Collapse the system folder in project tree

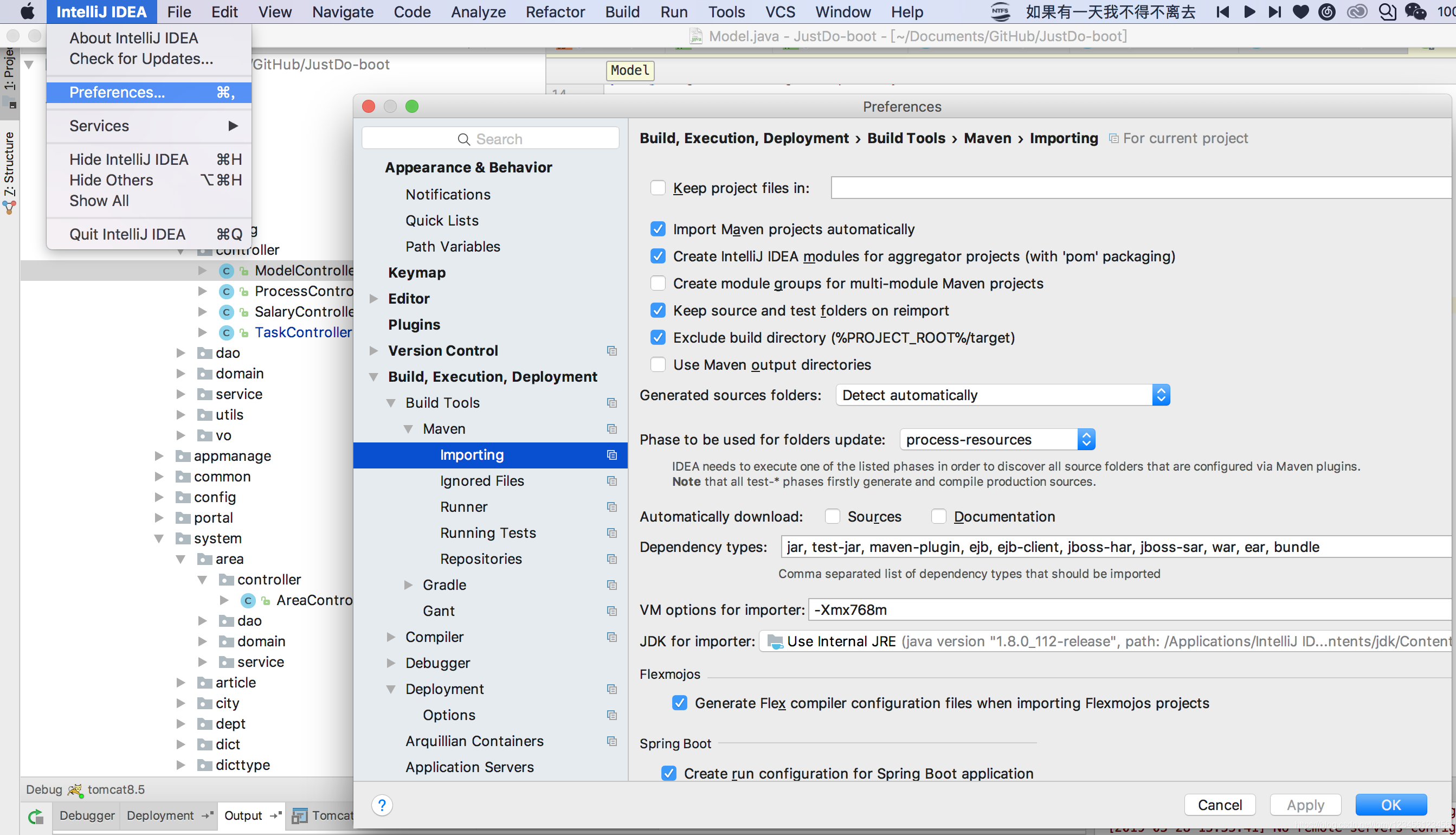(159, 538)
